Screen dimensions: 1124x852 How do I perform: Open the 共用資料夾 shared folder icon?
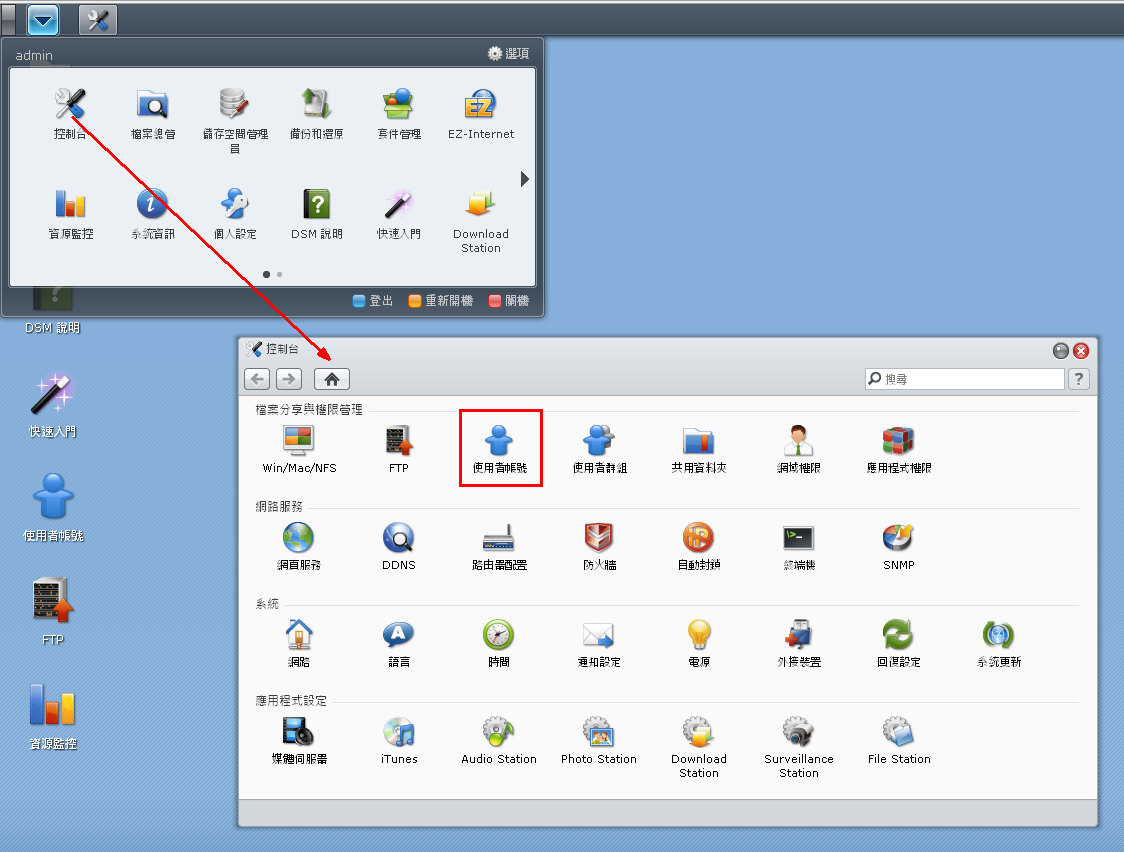(698, 446)
